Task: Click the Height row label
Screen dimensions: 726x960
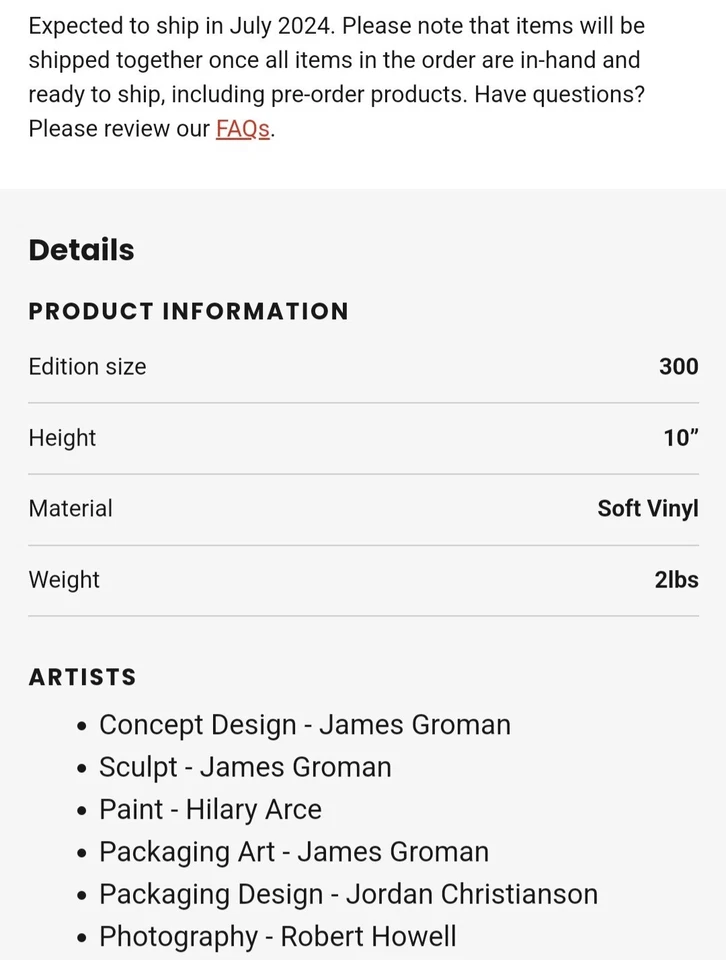Action: (x=62, y=438)
